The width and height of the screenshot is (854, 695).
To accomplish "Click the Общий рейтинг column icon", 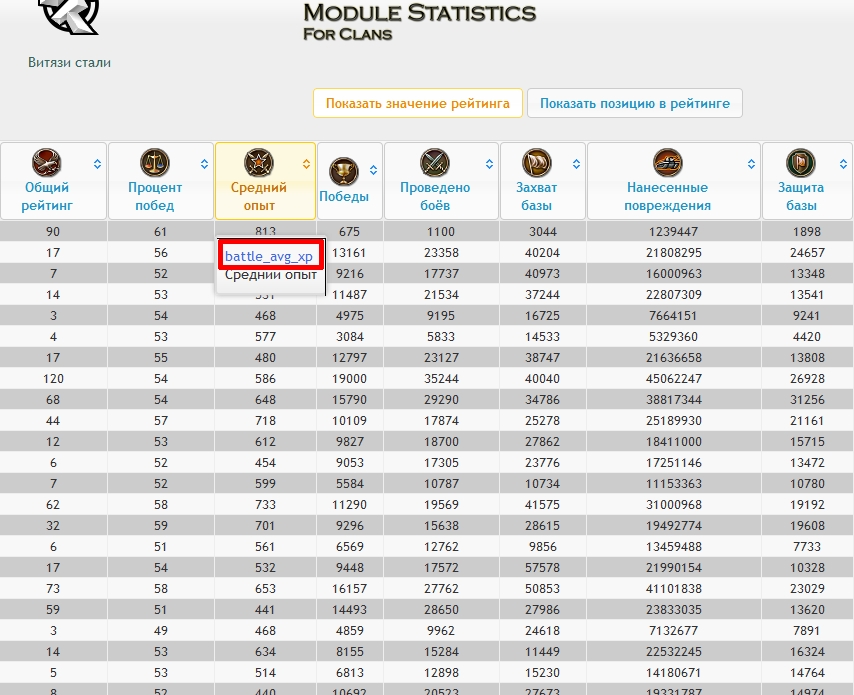I will pos(46,162).
